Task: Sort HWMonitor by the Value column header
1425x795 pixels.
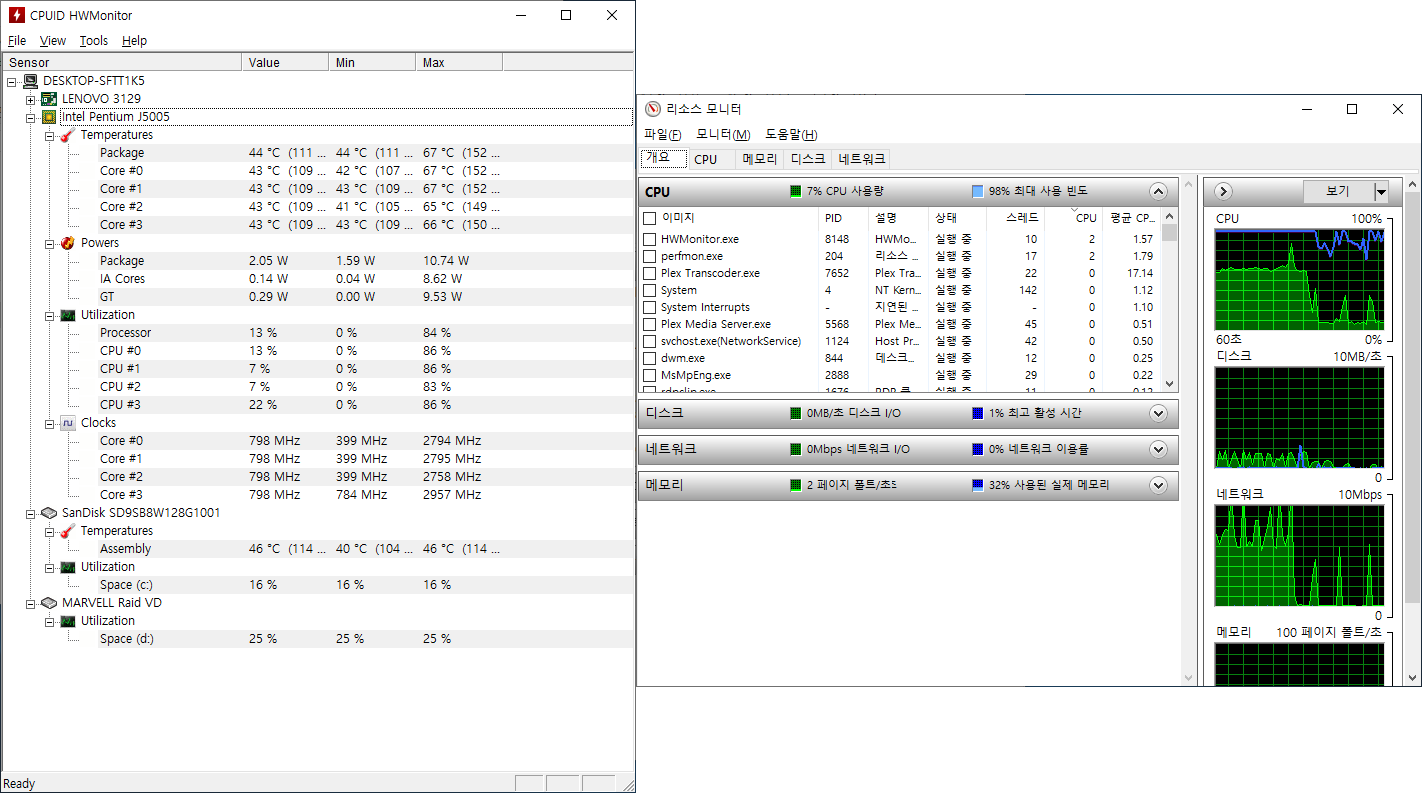Action: [x=285, y=62]
